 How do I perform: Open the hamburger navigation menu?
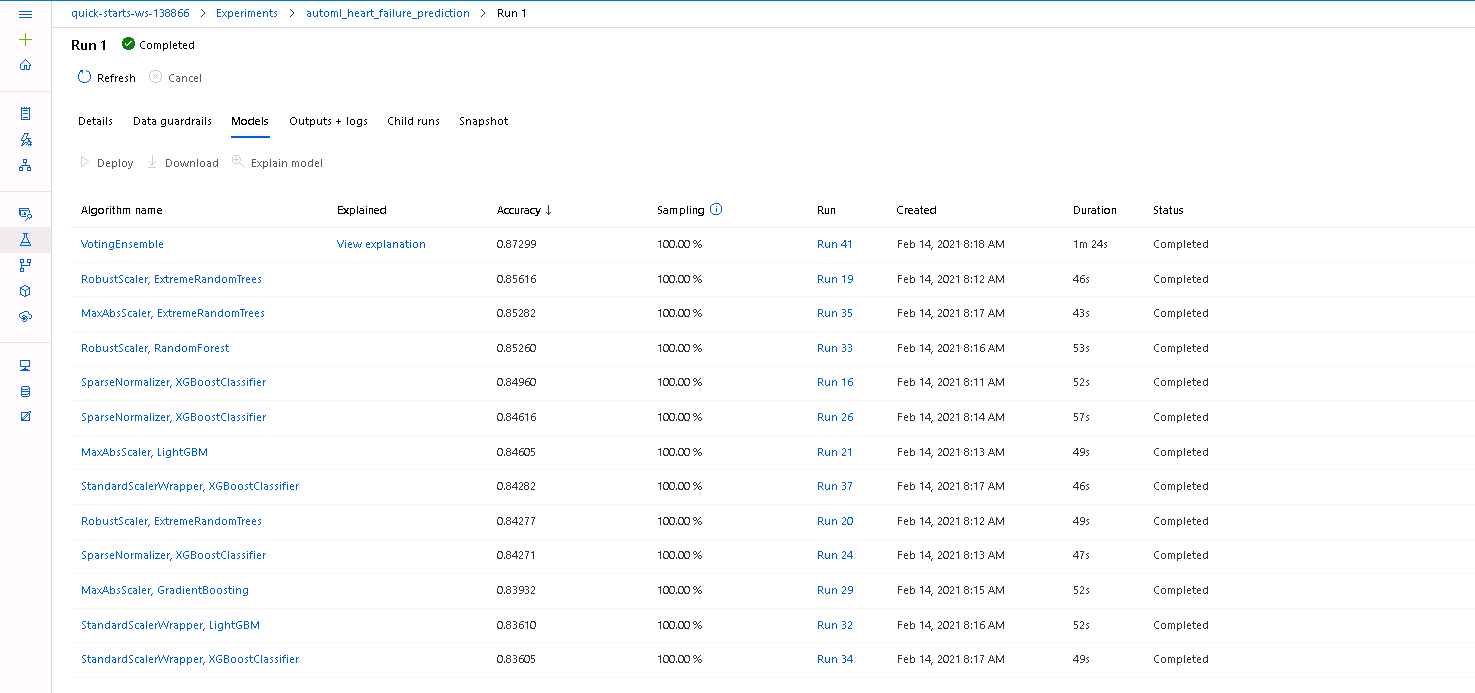[x=26, y=13]
